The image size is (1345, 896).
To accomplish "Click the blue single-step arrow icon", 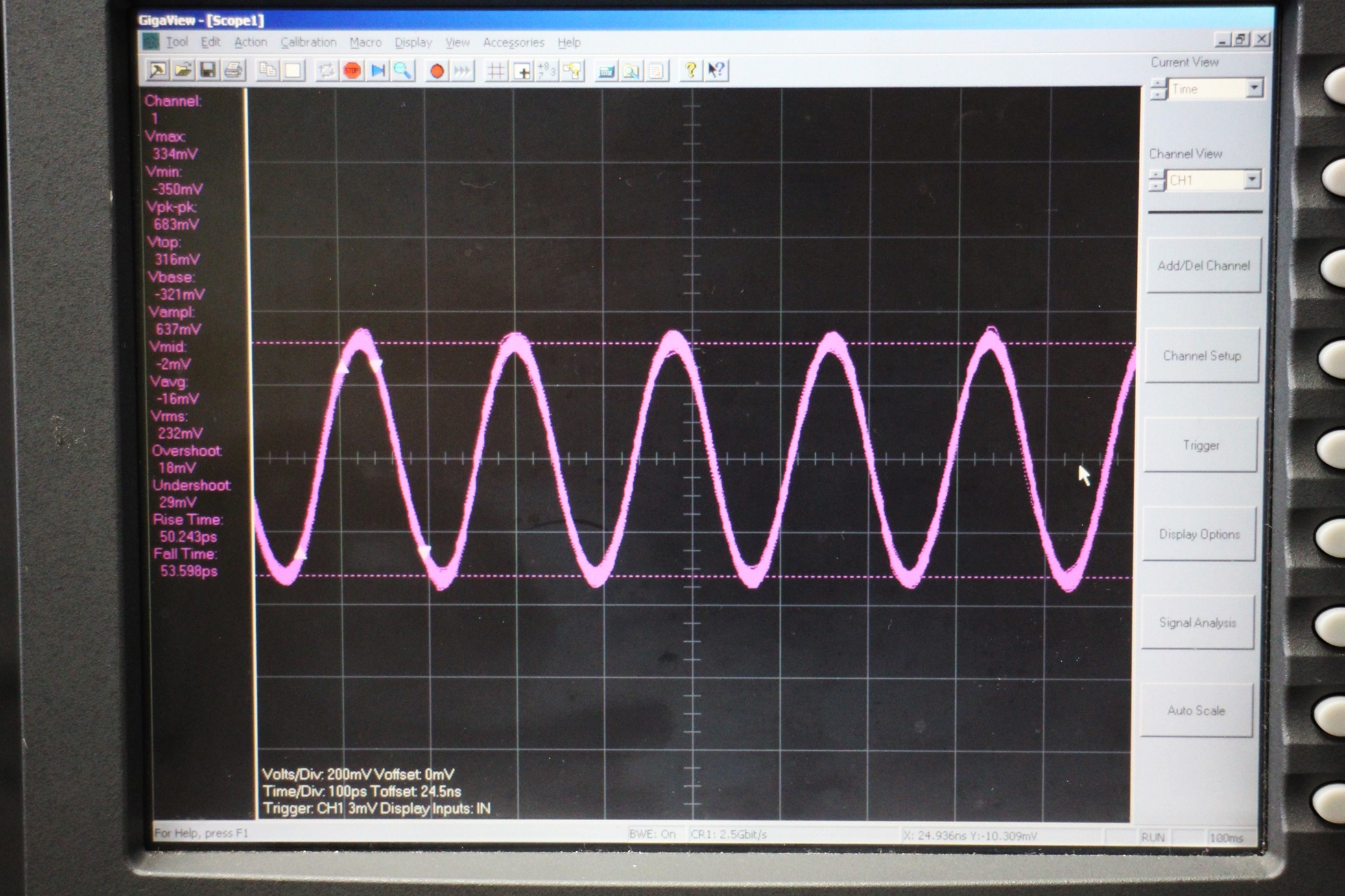I will tap(377, 70).
